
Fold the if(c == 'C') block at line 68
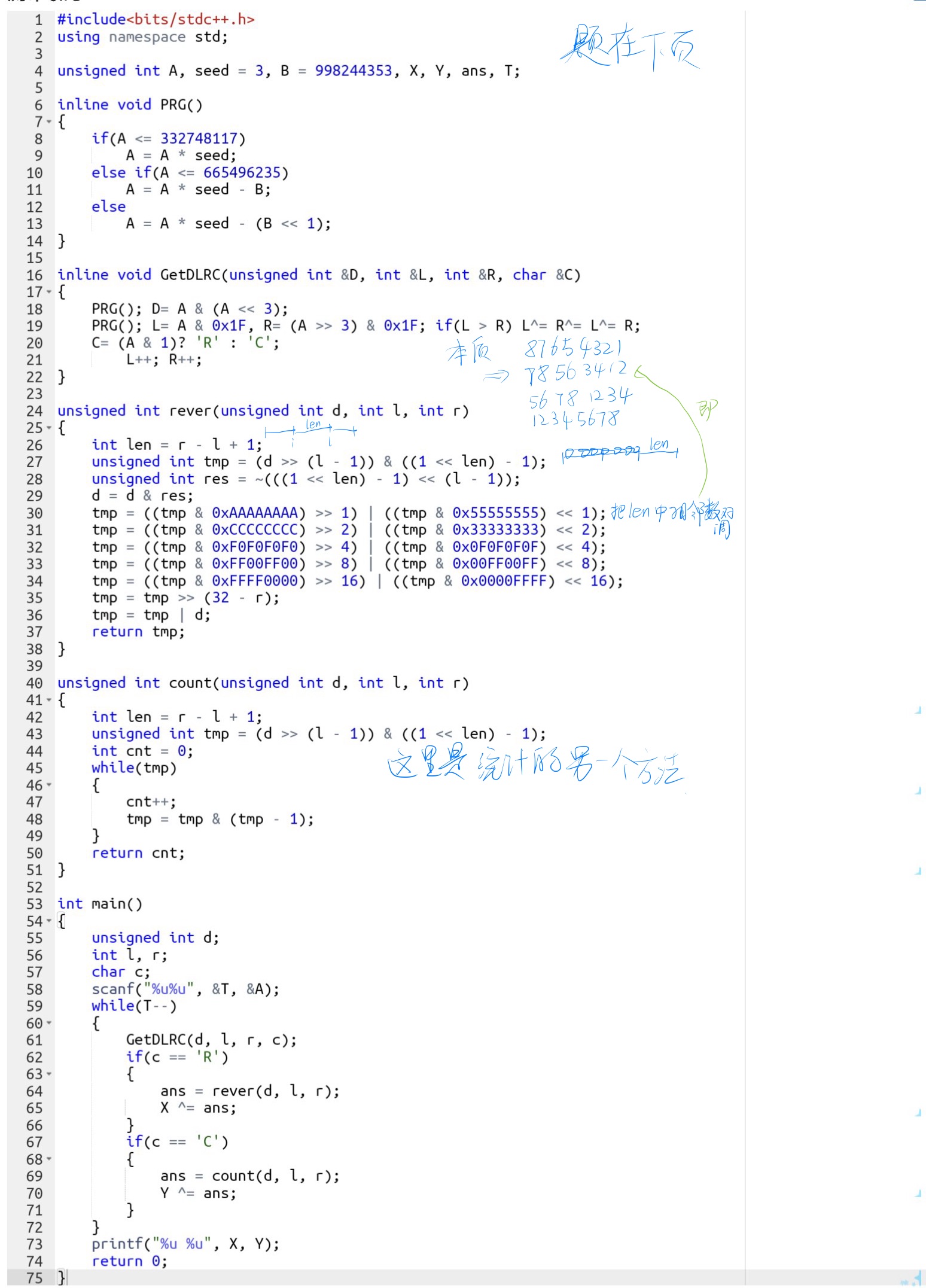click(49, 1159)
